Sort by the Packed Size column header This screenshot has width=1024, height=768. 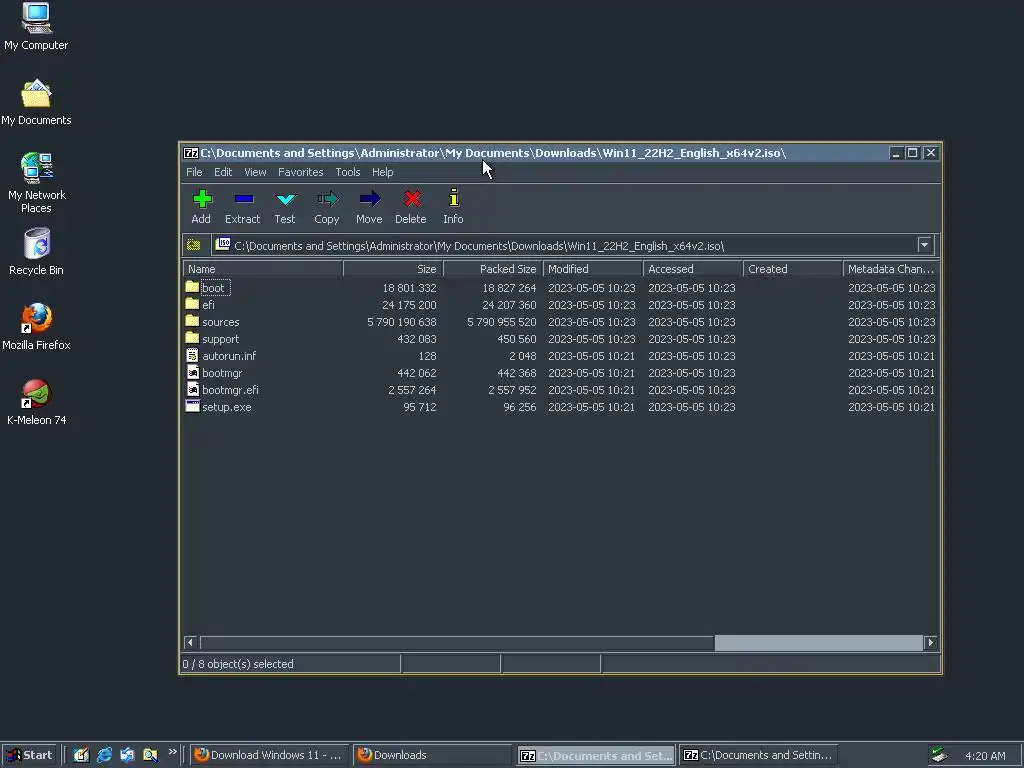tap(493, 268)
